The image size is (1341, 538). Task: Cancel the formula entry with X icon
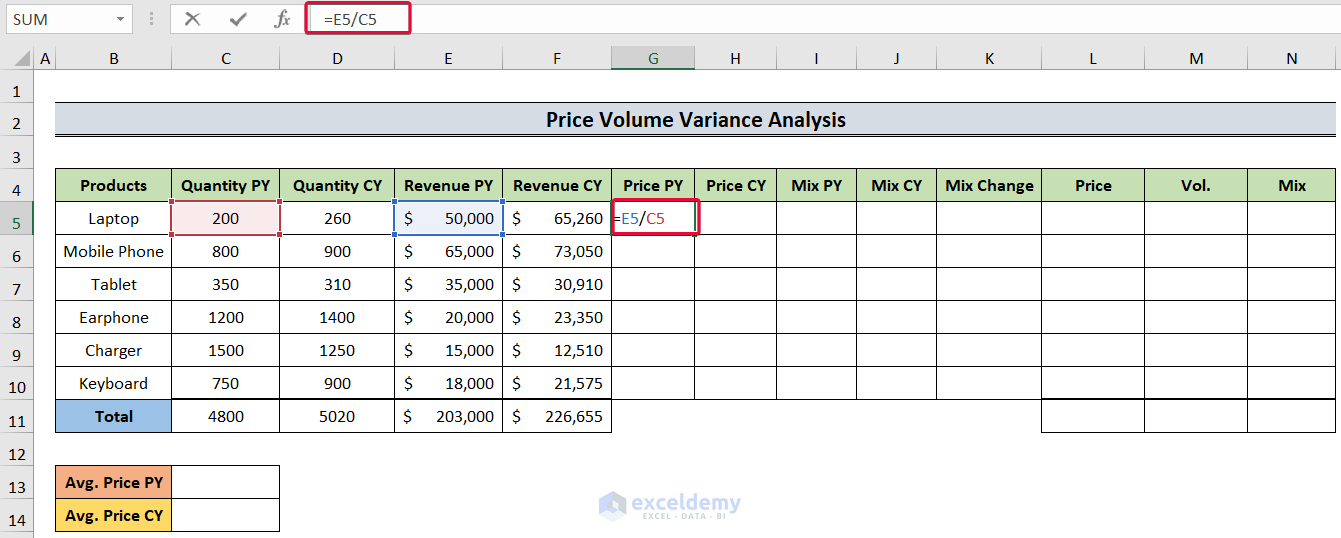click(193, 19)
